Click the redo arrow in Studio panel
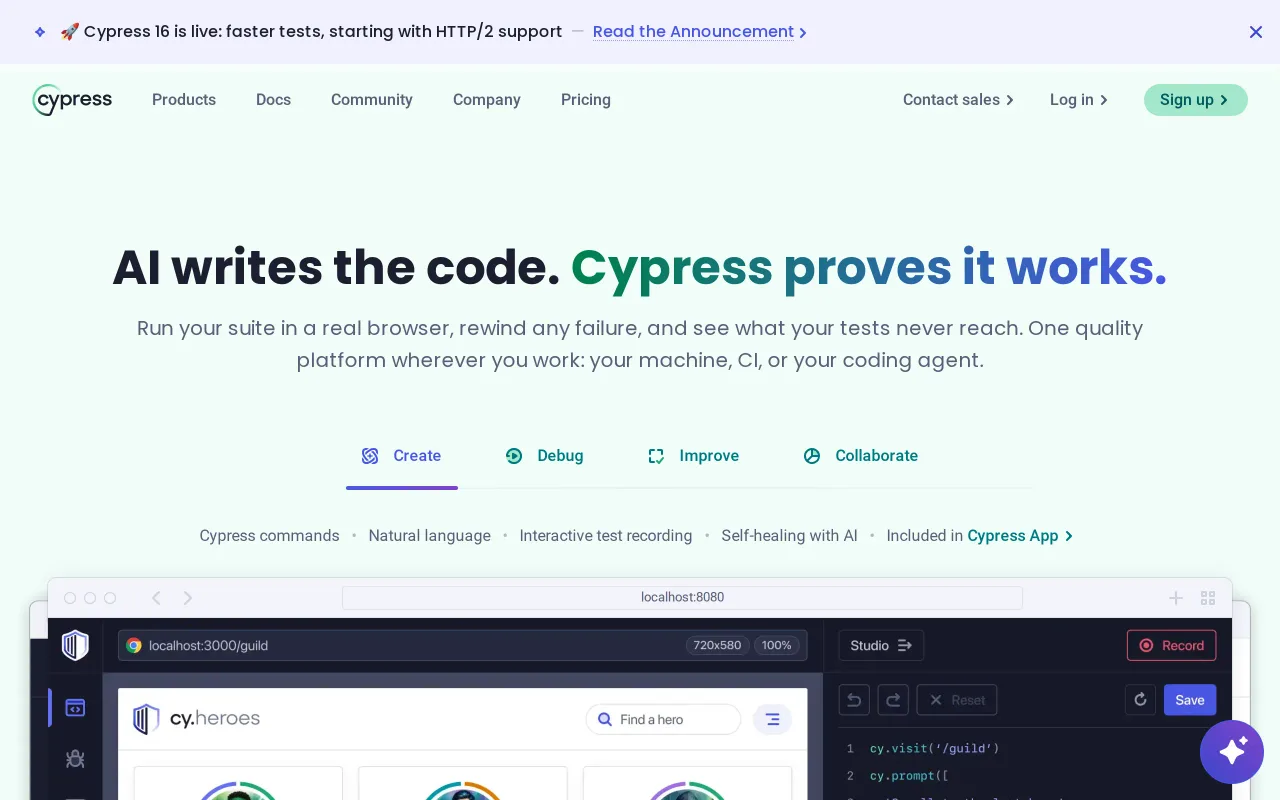 893,700
